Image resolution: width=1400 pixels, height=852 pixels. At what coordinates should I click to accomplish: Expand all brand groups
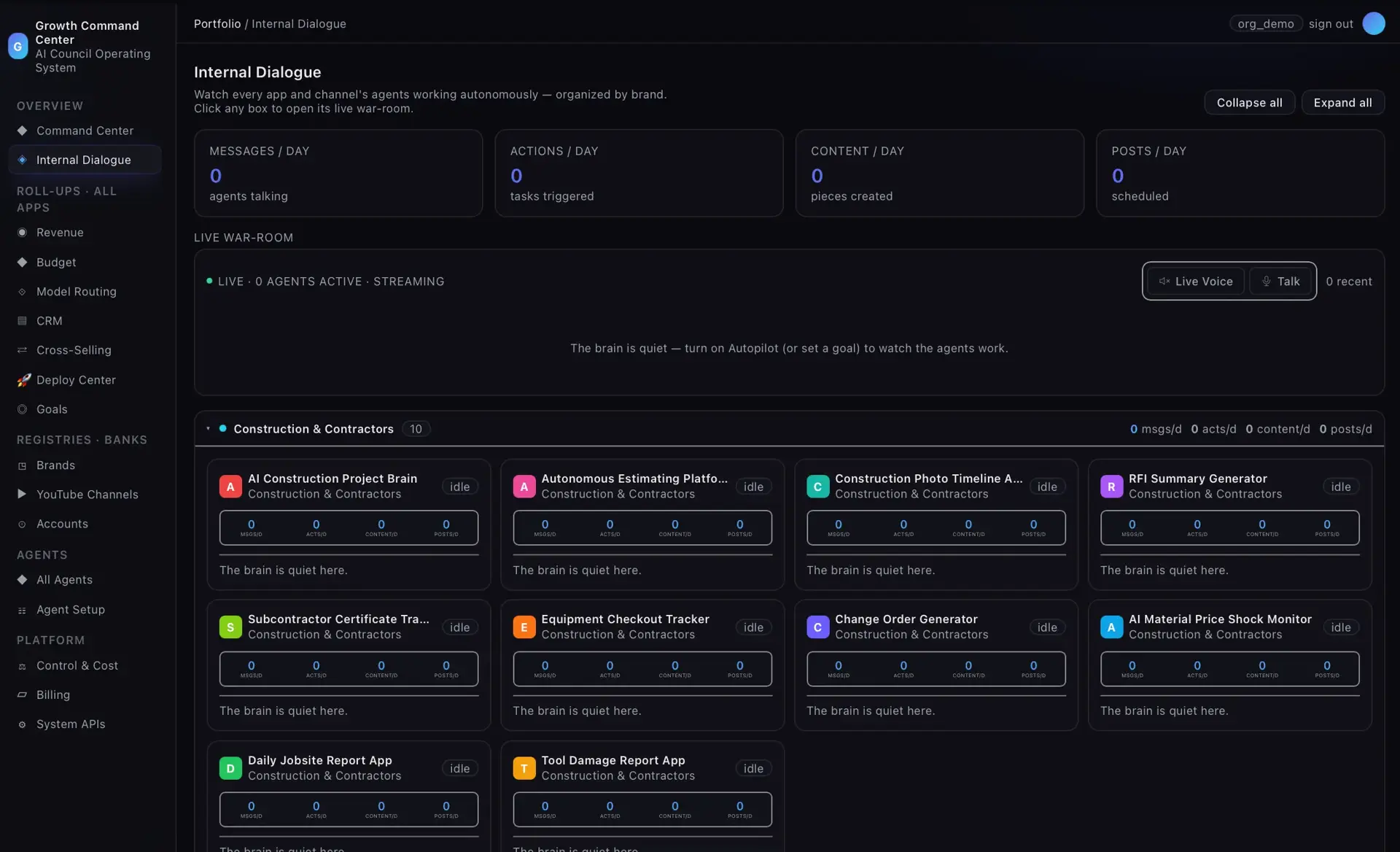point(1342,102)
